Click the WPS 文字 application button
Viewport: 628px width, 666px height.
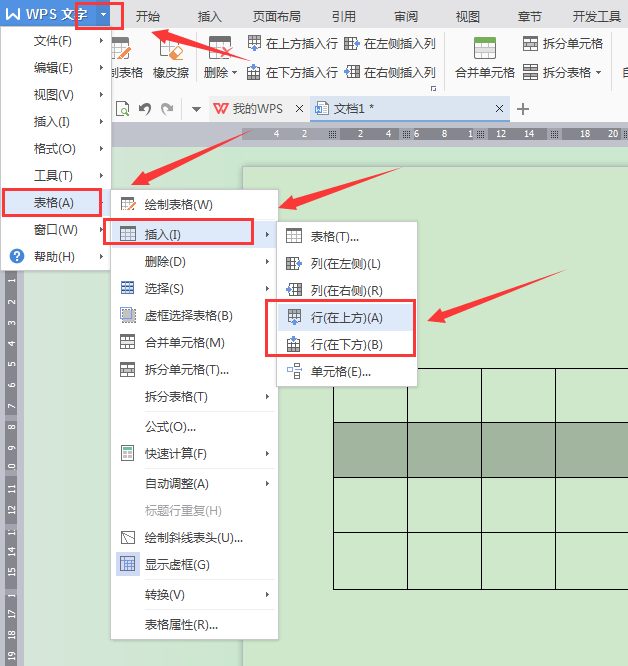[x=48, y=15]
